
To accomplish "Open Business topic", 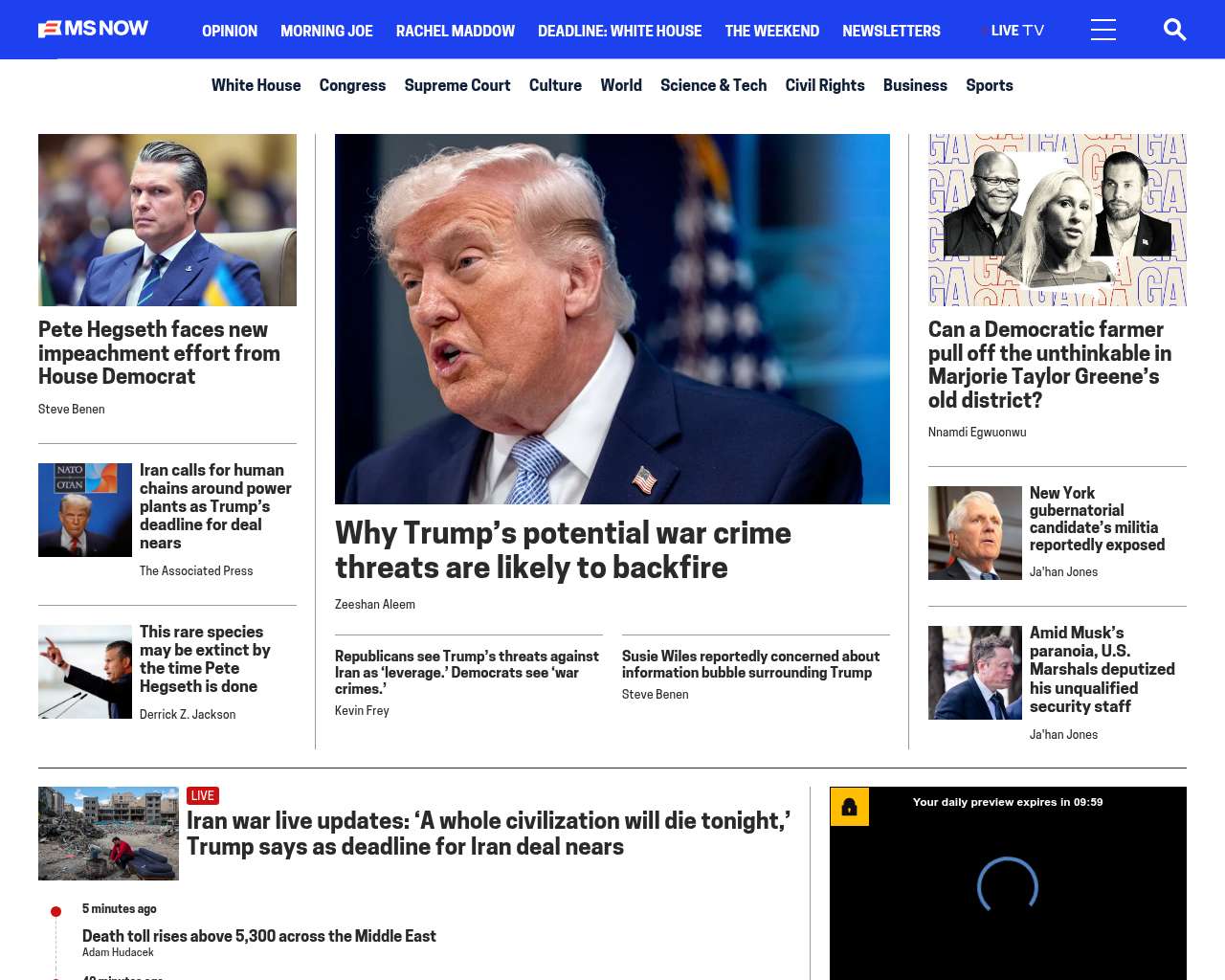I will (915, 85).
